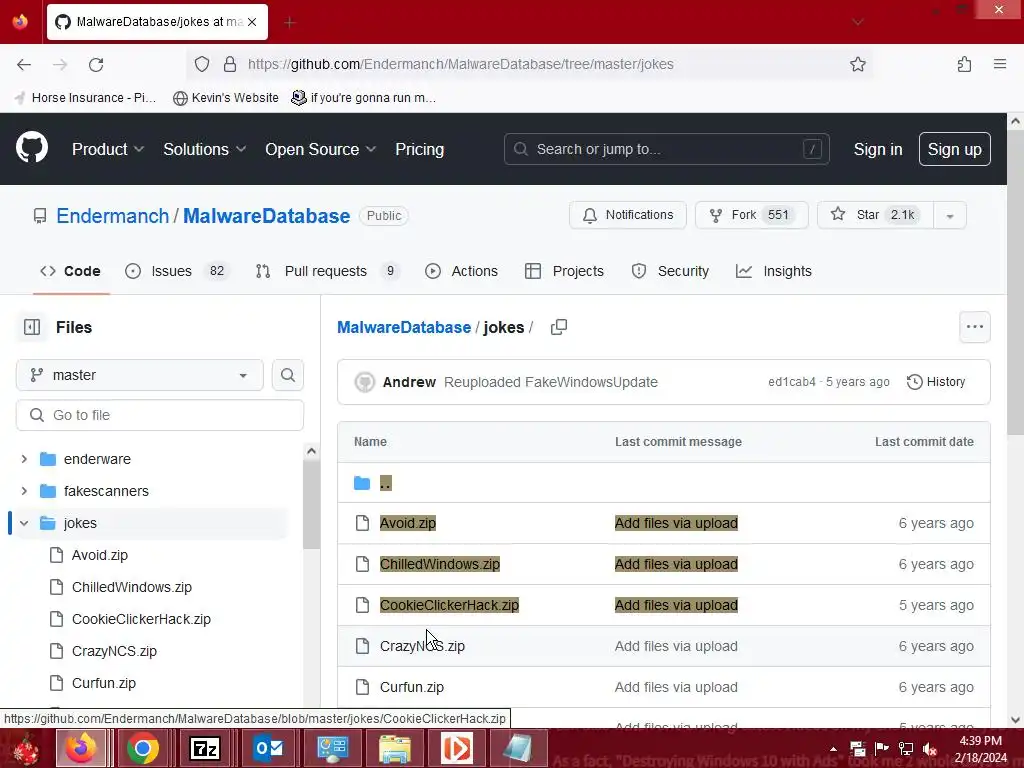Click the site padlock security icon

(230, 64)
